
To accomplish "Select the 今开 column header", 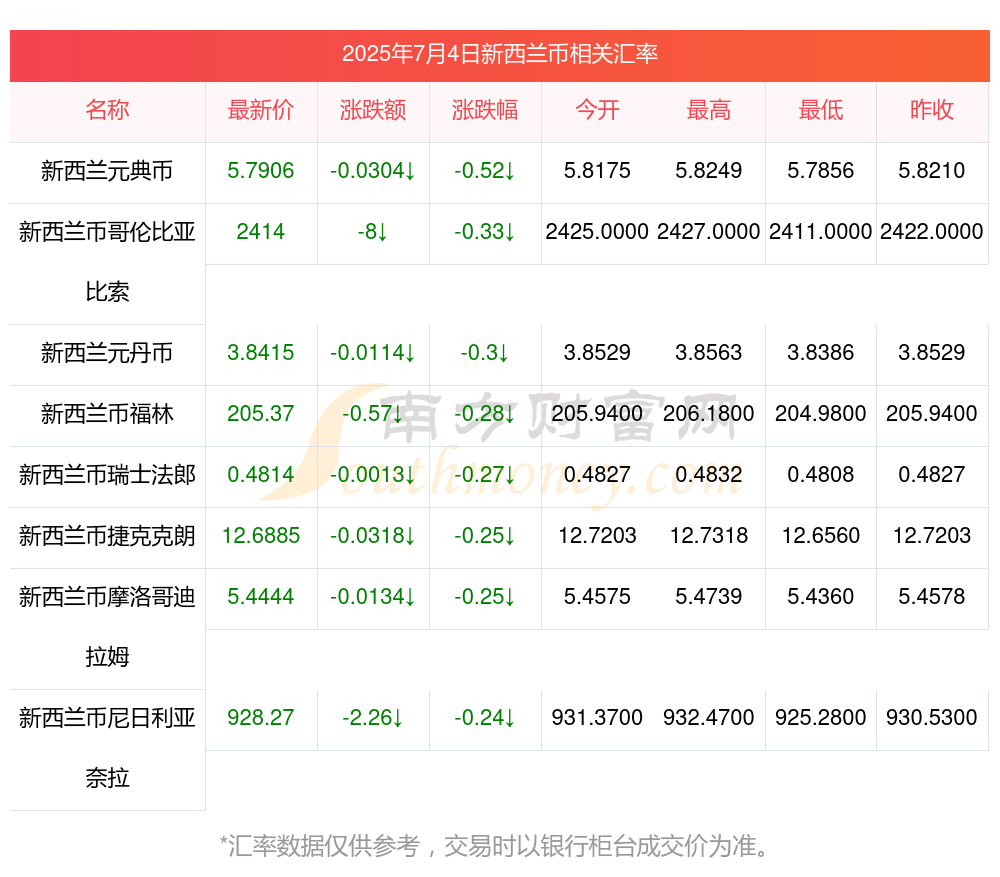I will tap(597, 110).
